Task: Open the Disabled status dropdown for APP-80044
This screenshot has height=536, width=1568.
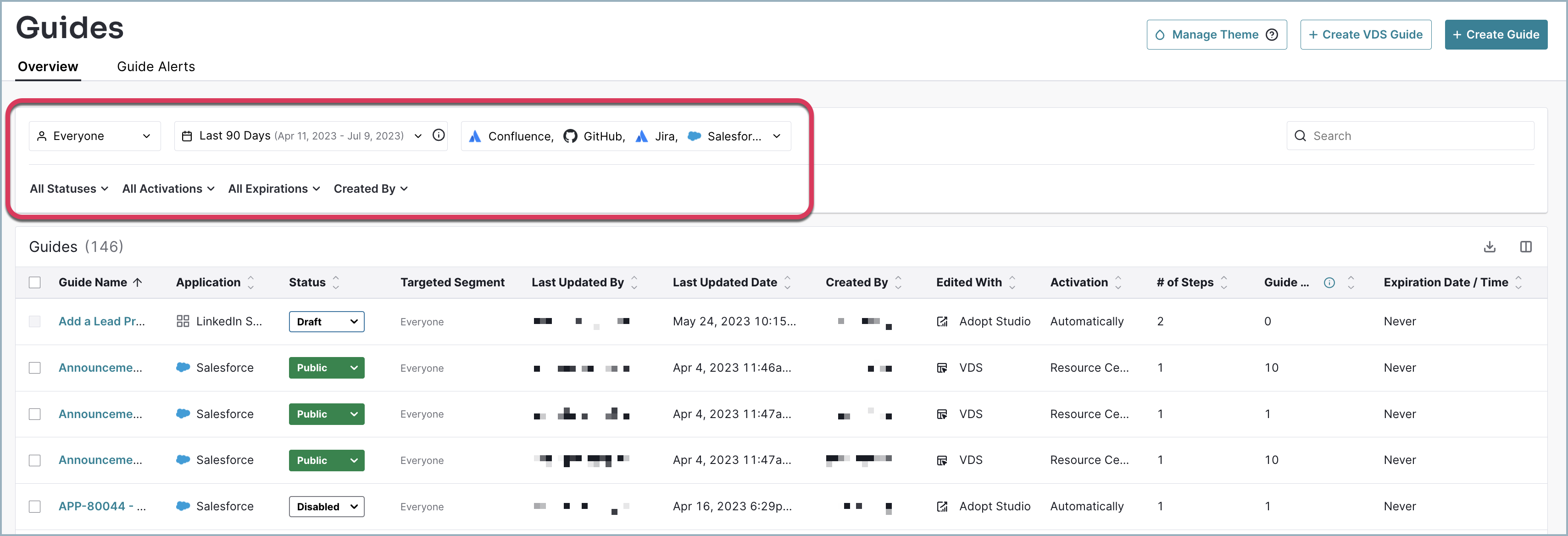Action: coord(327,507)
